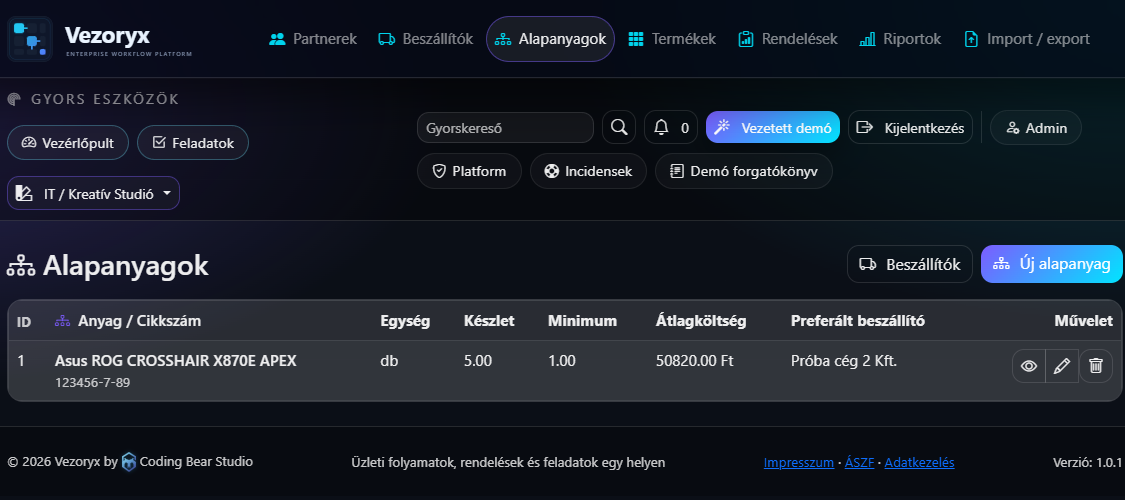Open Import / export page

pyautogui.click(x=1027, y=39)
